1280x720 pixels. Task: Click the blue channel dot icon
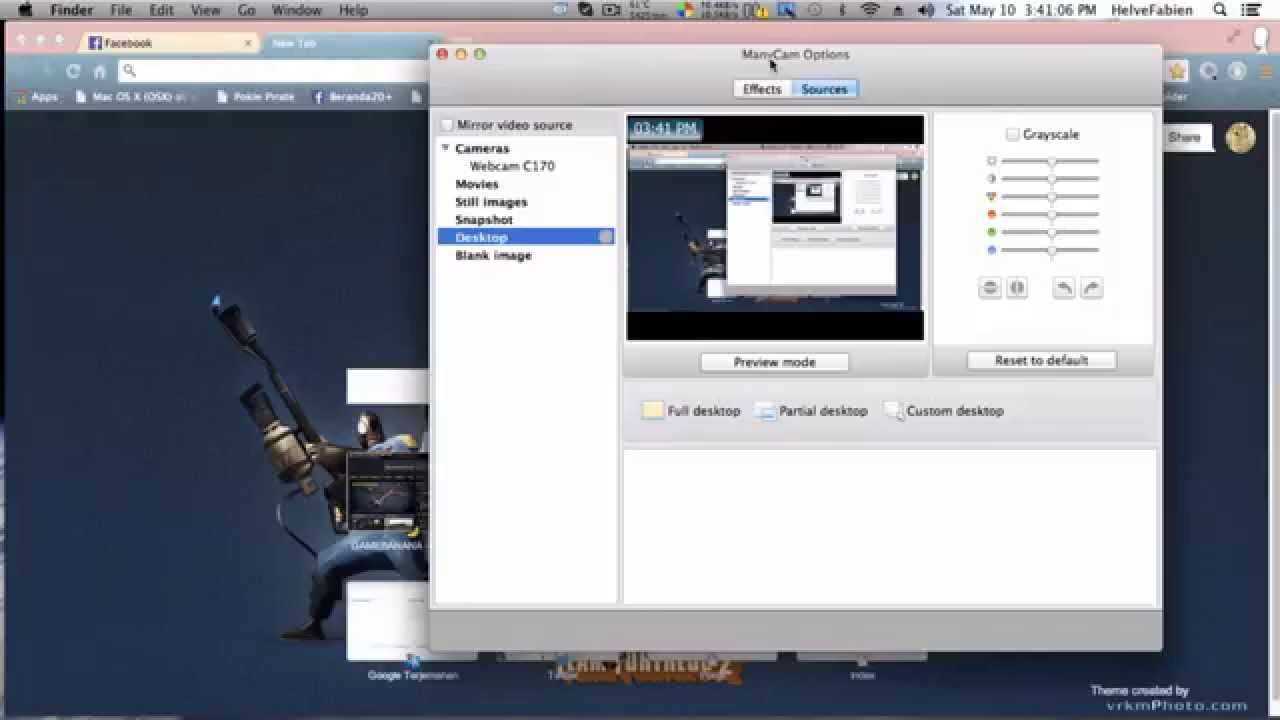991,250
